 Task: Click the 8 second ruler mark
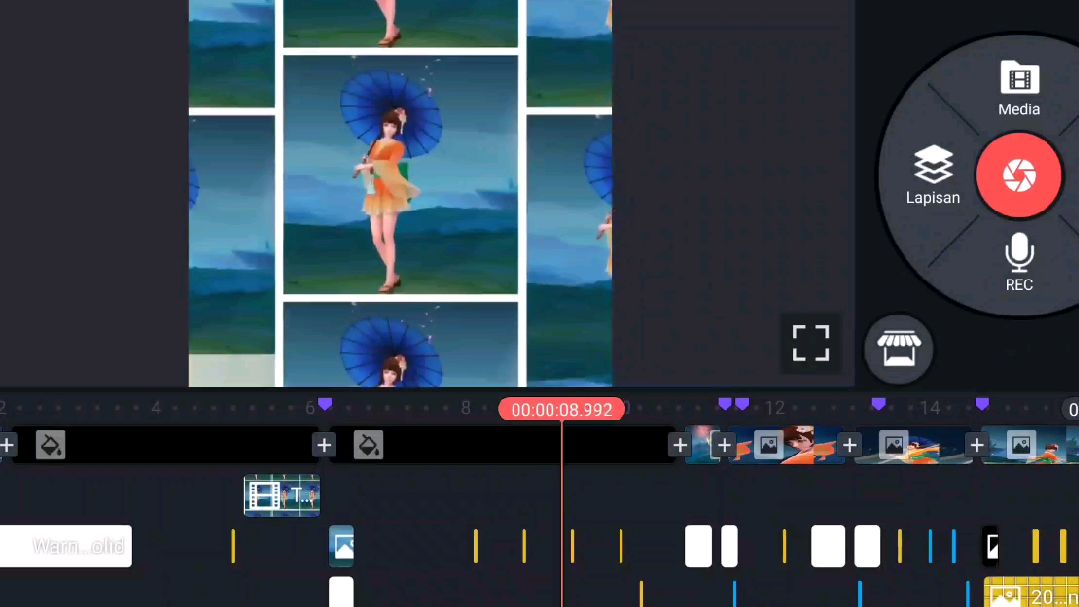click(466, 408)
